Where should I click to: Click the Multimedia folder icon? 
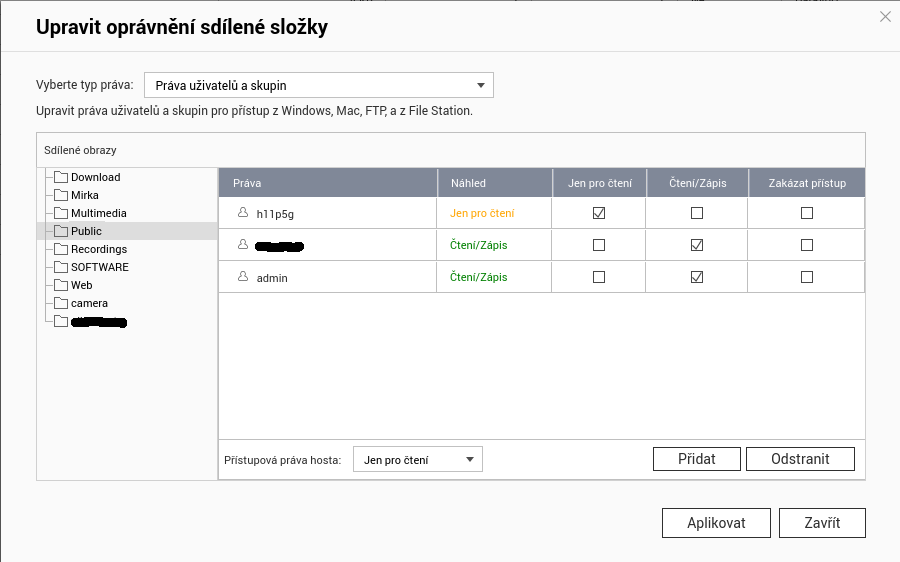tap(61, 213)
